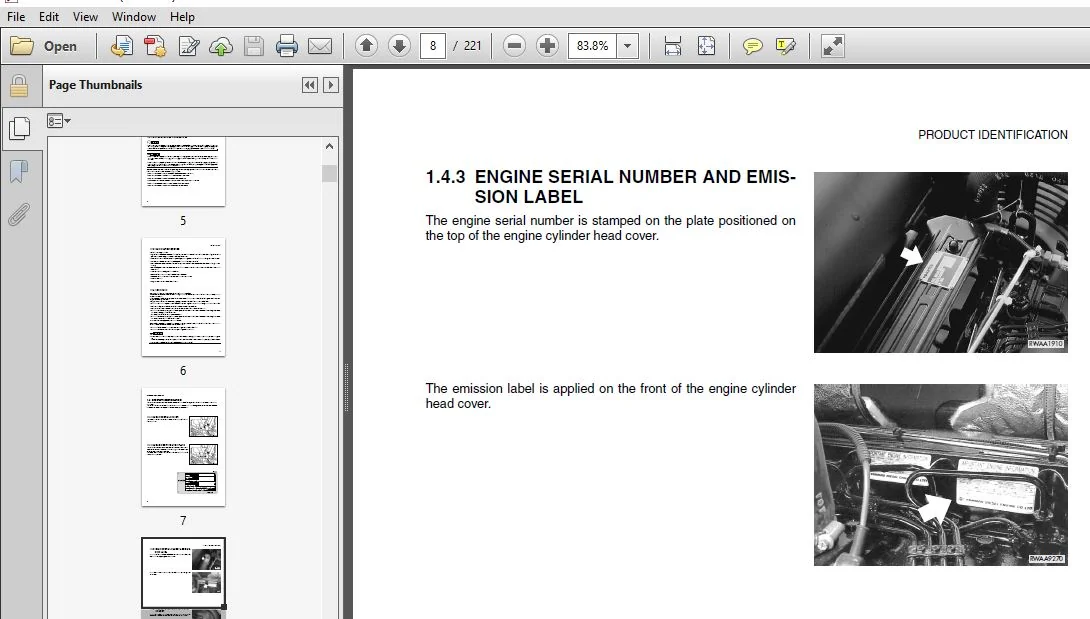Select page 7 thumbnail
Image resolution: width=1090 pixels, height=619 pixels.
pyautogui.click(x=184, y=447)
